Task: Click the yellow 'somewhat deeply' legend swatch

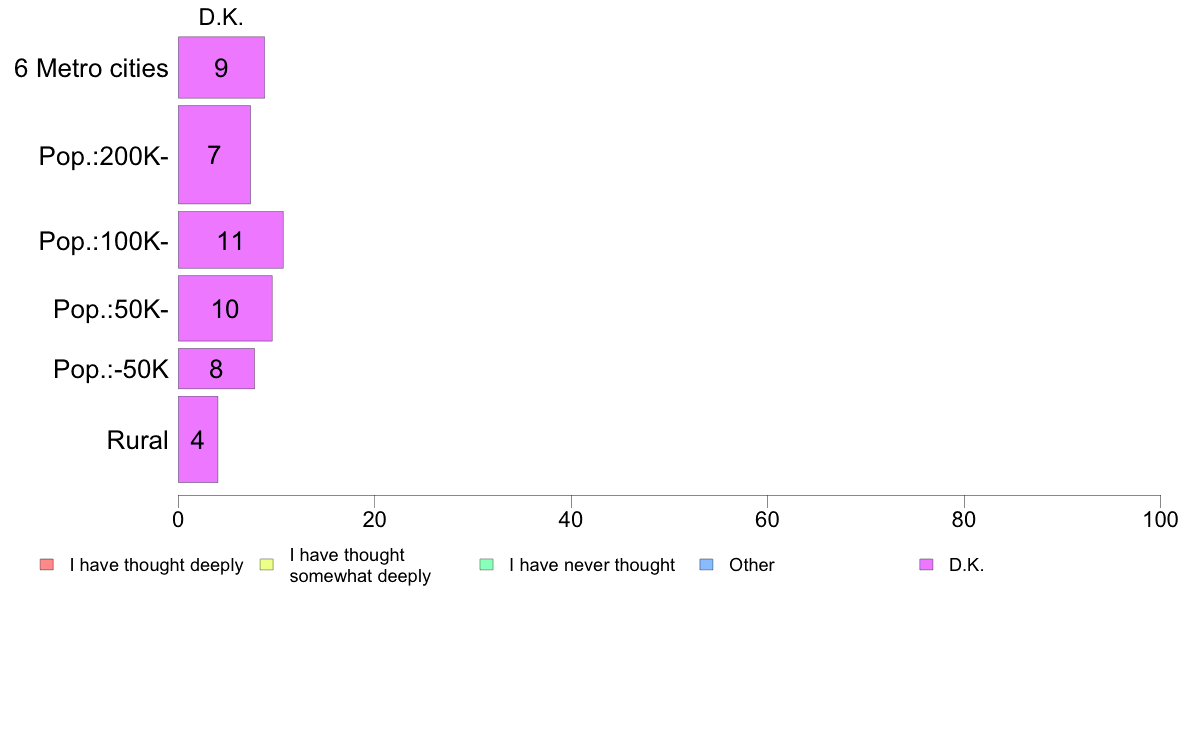Action: coord(267,565)
